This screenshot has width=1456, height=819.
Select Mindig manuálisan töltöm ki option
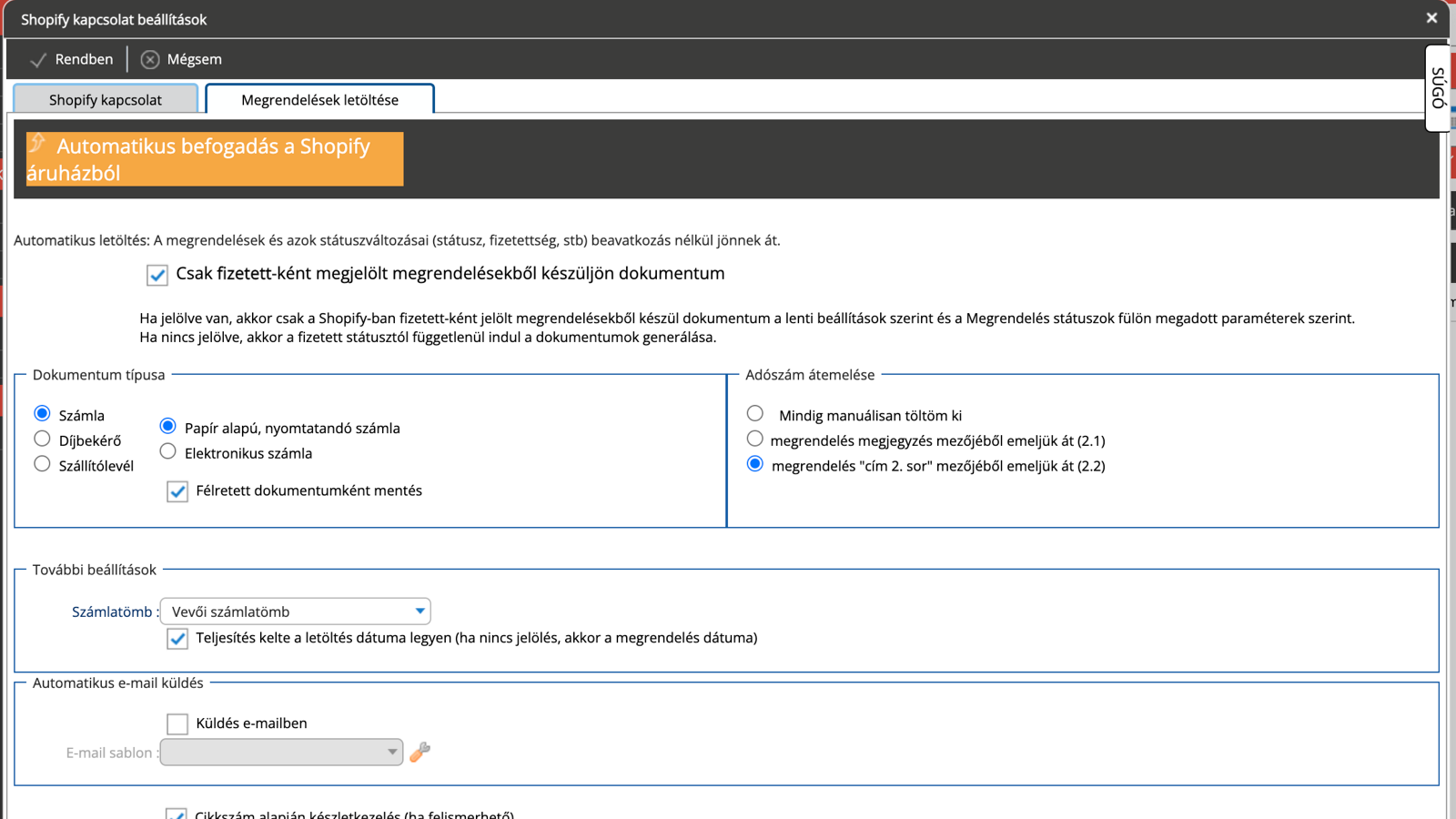[755, 413]
